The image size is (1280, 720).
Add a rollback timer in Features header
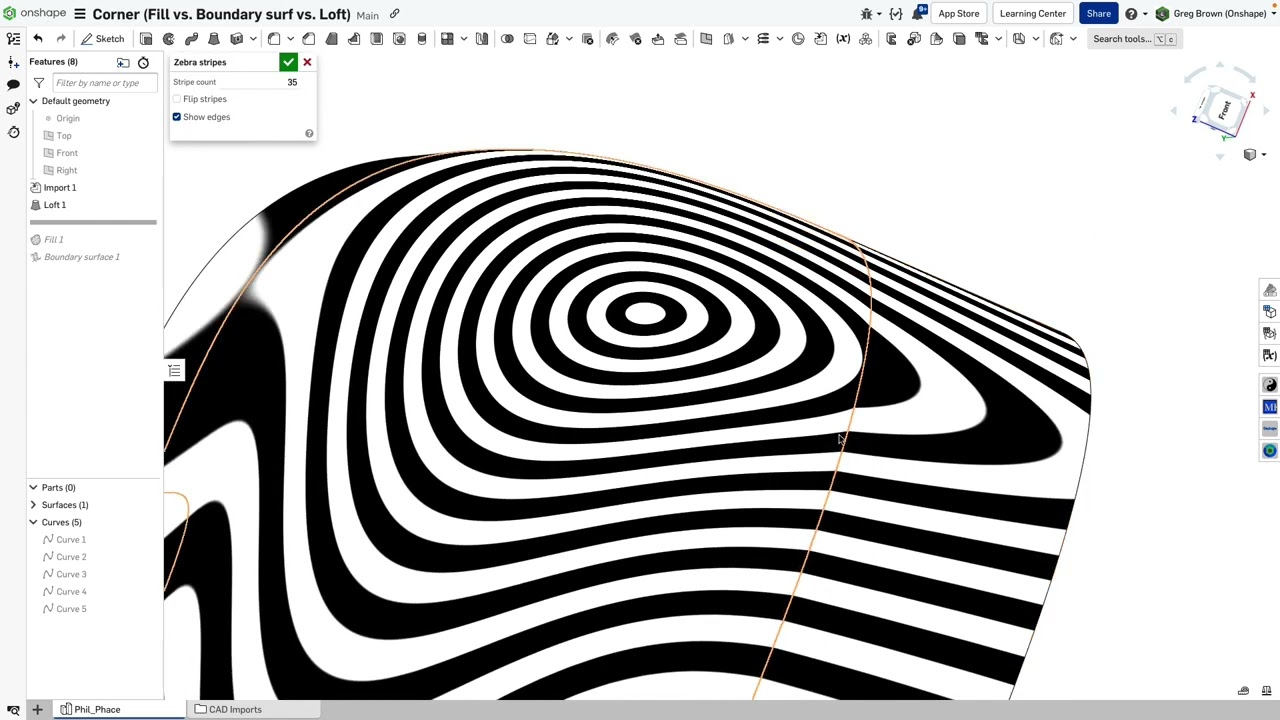pyautogui.click(x=143, y=62)
